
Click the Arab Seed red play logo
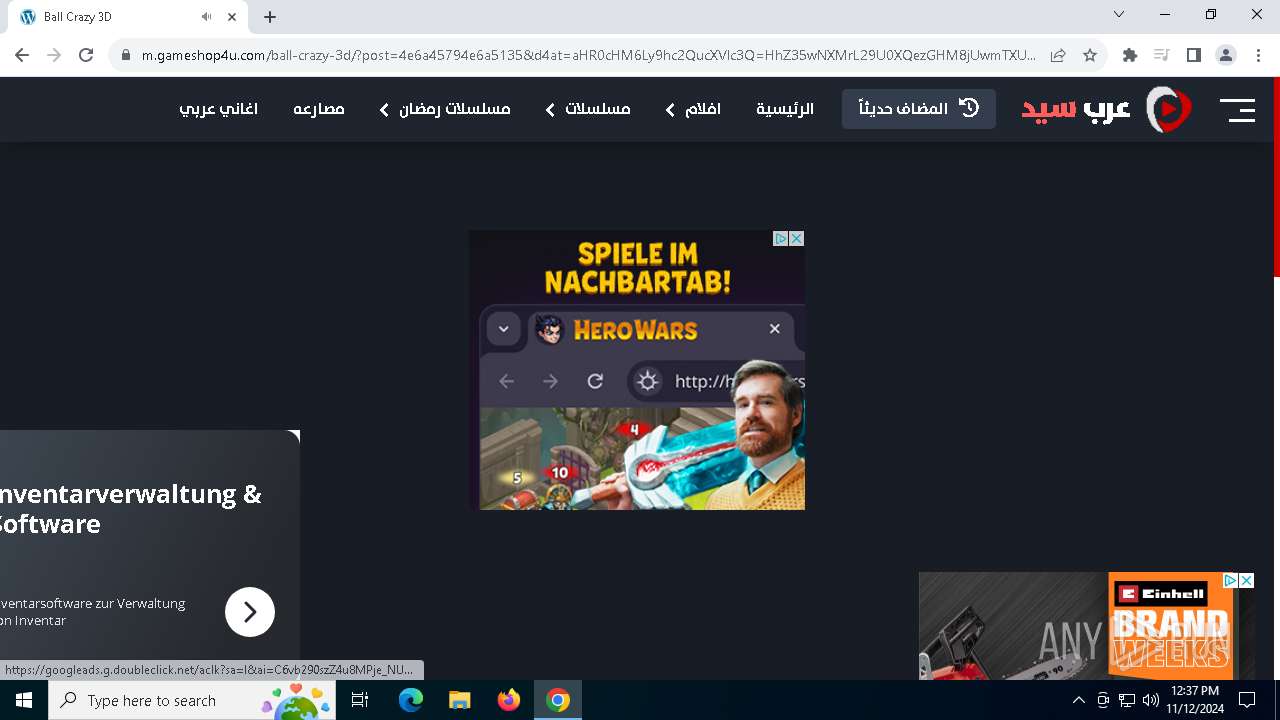(1168, 109)
